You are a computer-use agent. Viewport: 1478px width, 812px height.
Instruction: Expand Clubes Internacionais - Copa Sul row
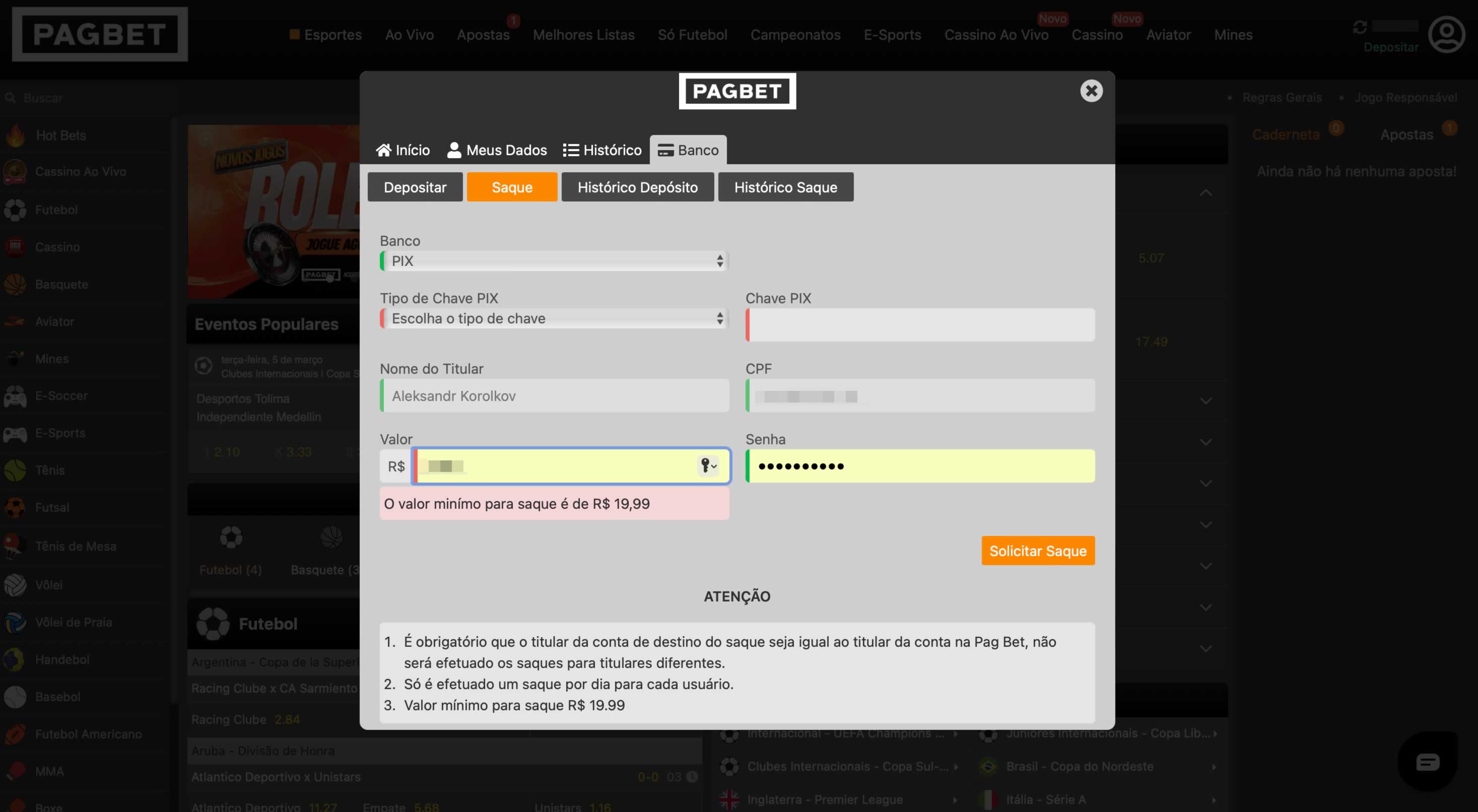[x=839, y=767]
